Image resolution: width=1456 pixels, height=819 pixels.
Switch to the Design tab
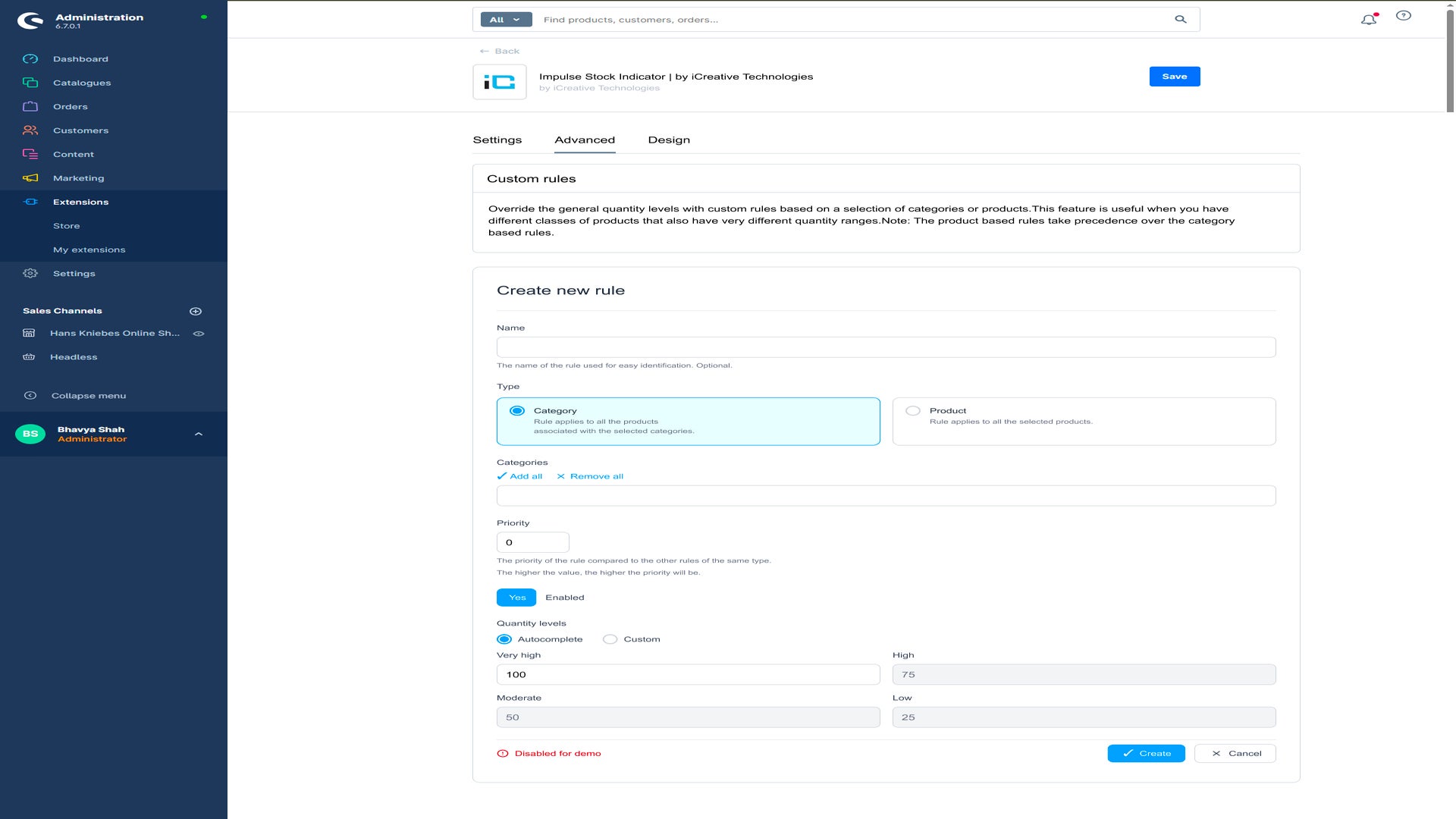pyautogui.click(x=669, y=140)
